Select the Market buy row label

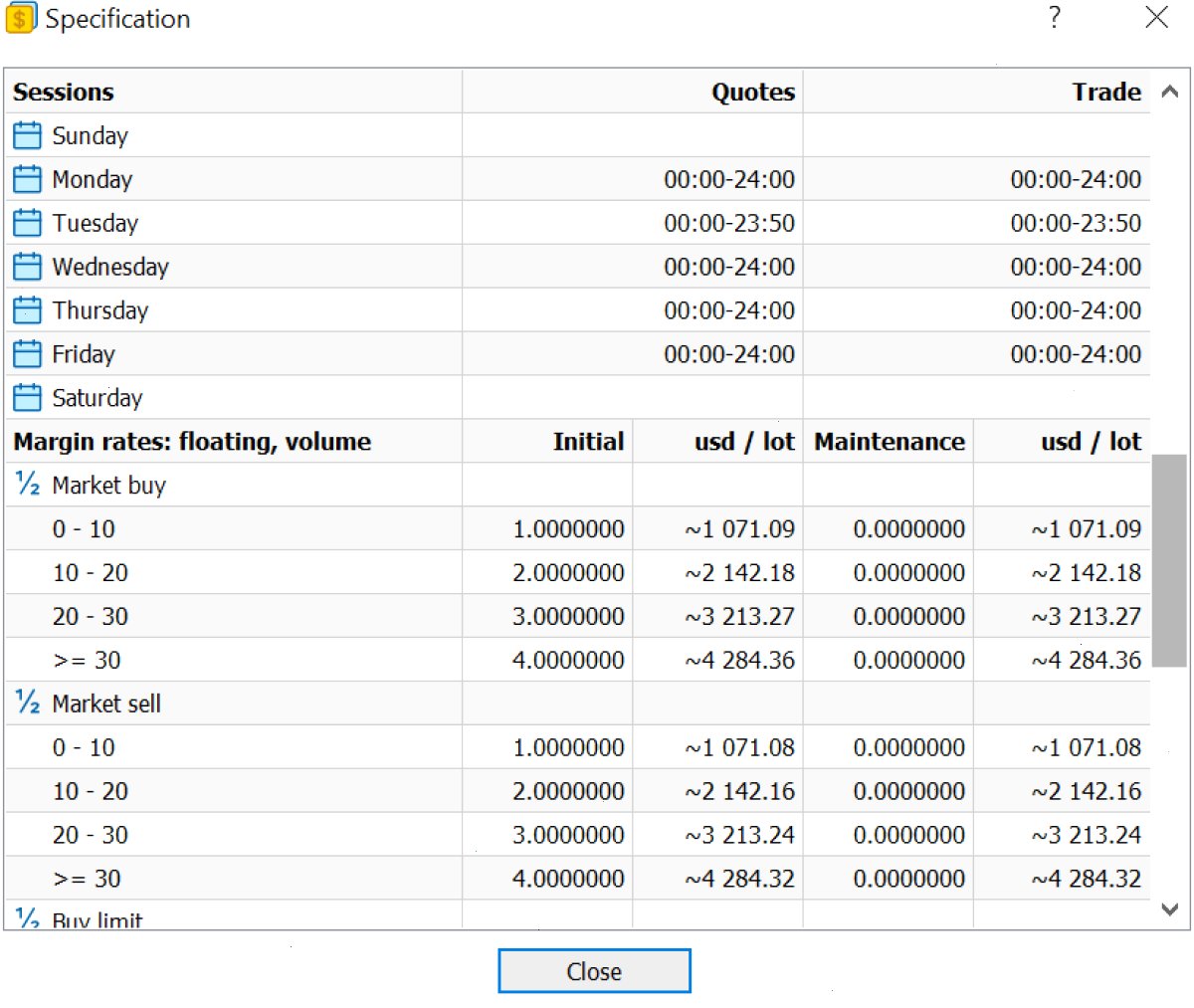click(x=109, y=486)
